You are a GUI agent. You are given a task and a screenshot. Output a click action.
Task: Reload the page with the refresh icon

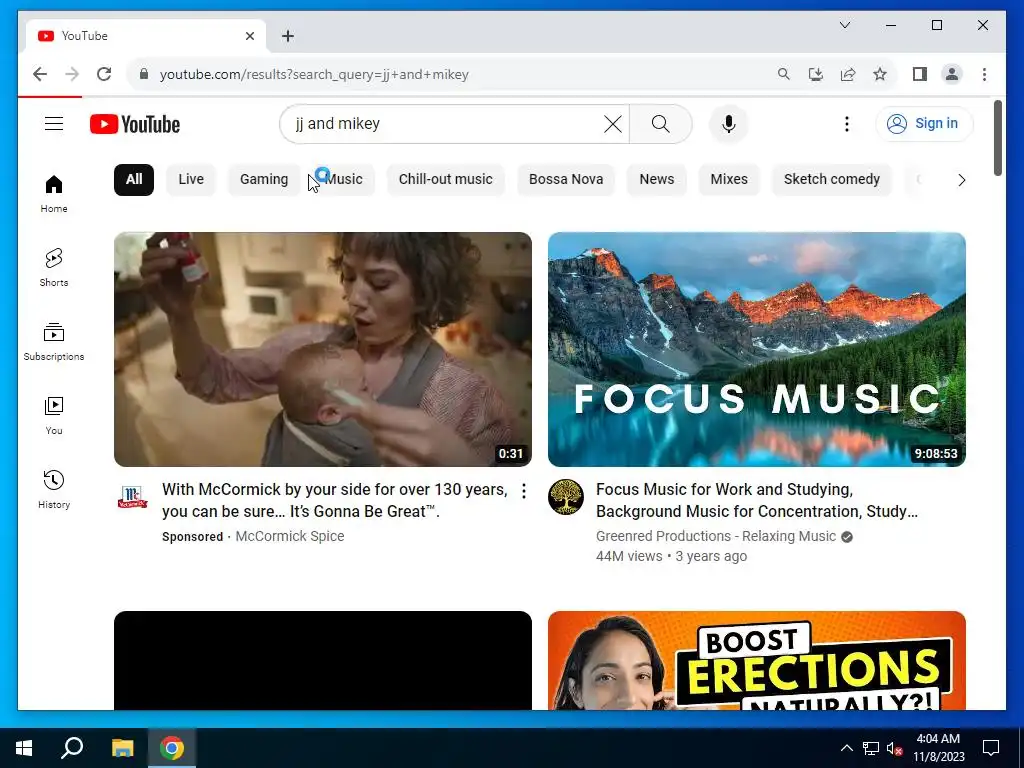pyautogui.click(x=104, y=74)
